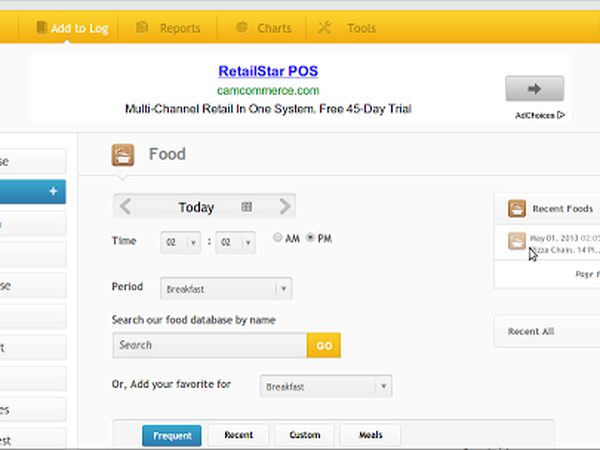Select the AM radio button
Image resolution: width=600 pixels, height=450 pixels.
277,238
